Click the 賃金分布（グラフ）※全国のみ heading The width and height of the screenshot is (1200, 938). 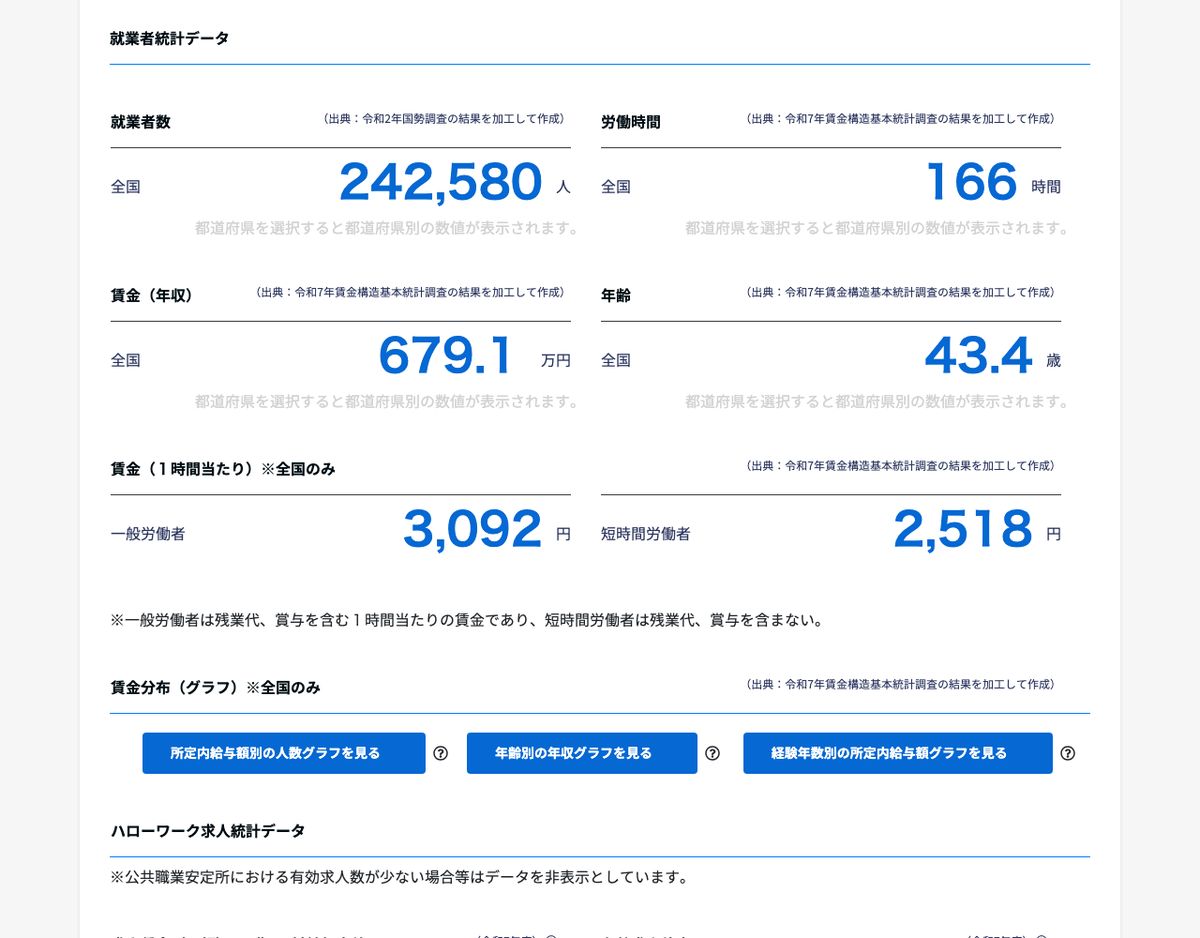[x=216, y=688]
